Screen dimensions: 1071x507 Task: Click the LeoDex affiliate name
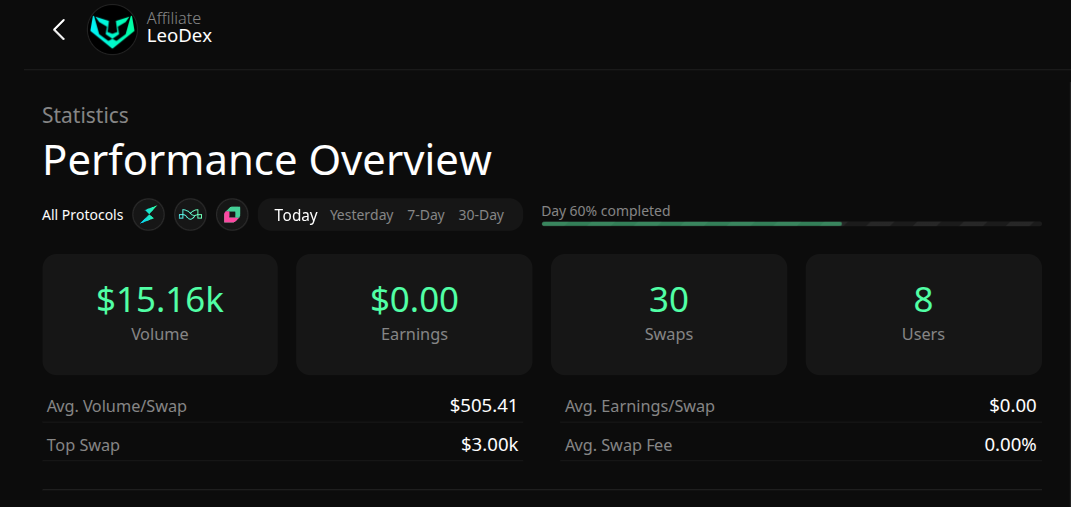click(x=179, y=36)
